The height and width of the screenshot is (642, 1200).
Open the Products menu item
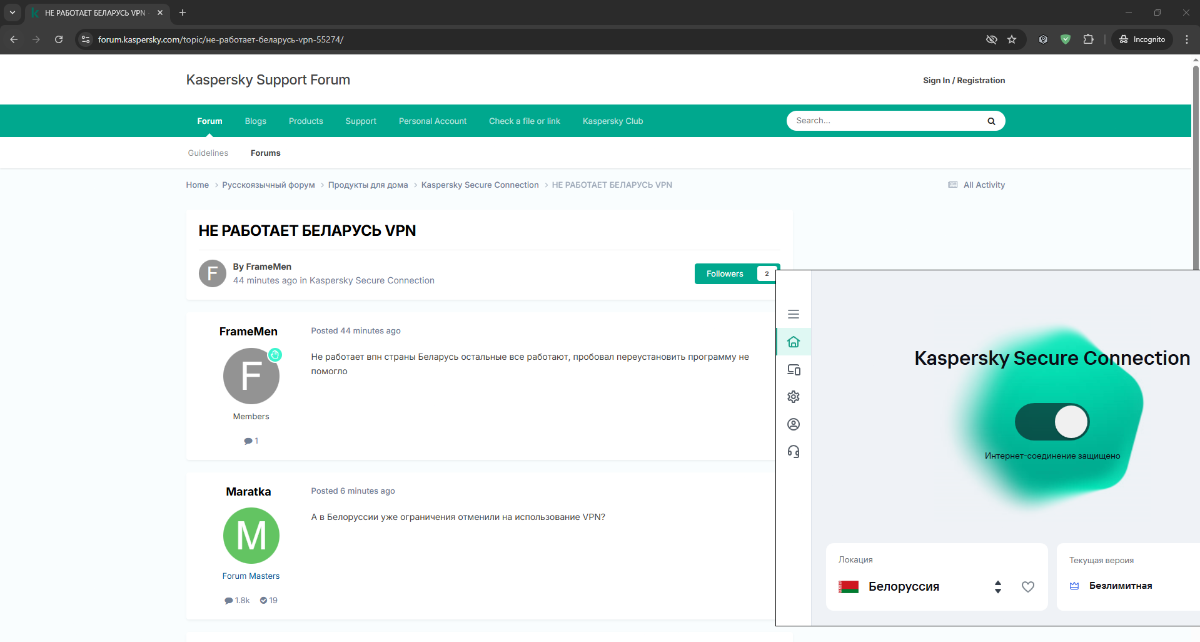click(x=306, y=121)
